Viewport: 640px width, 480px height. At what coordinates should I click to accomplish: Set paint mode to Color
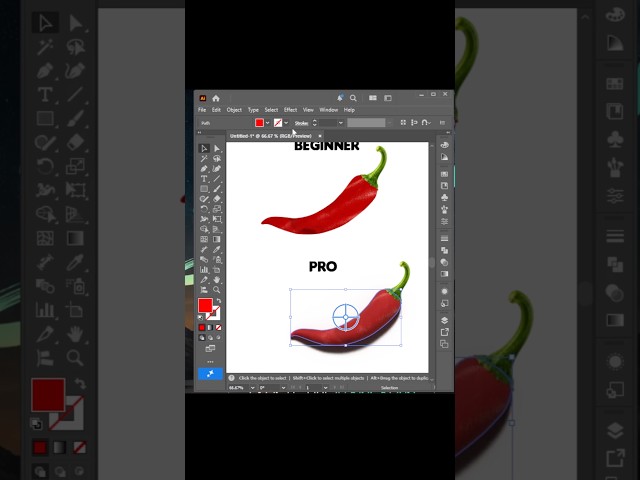pos(202,327)
